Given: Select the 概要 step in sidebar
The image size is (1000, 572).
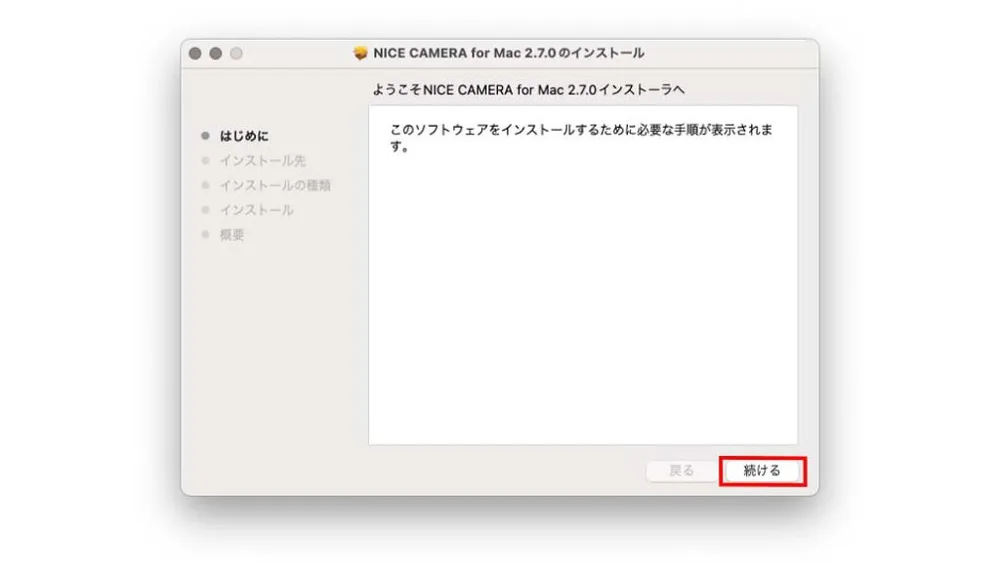Looking at the screenshot, I should [232, 235].
